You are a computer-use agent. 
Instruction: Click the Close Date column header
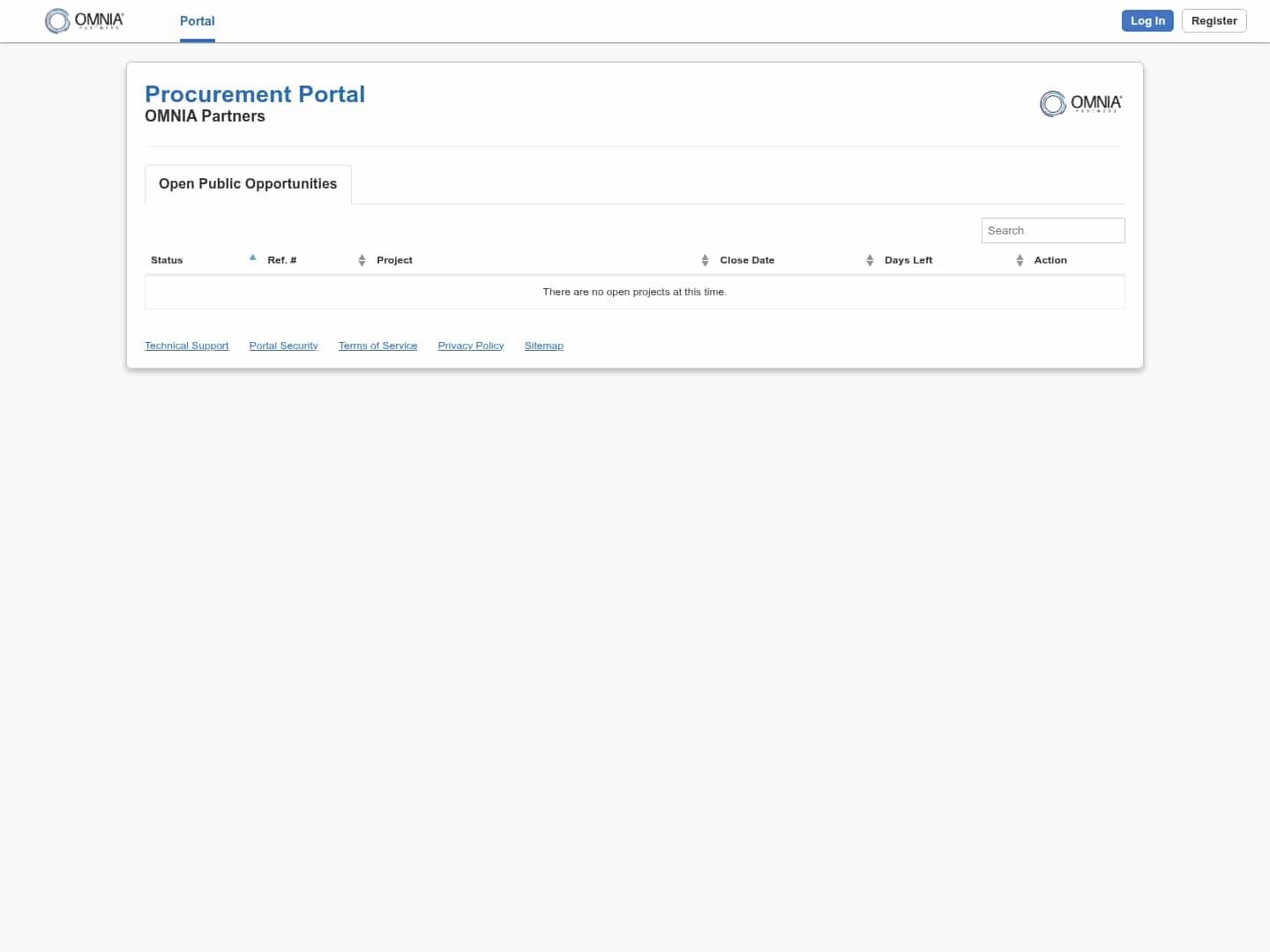796,260
